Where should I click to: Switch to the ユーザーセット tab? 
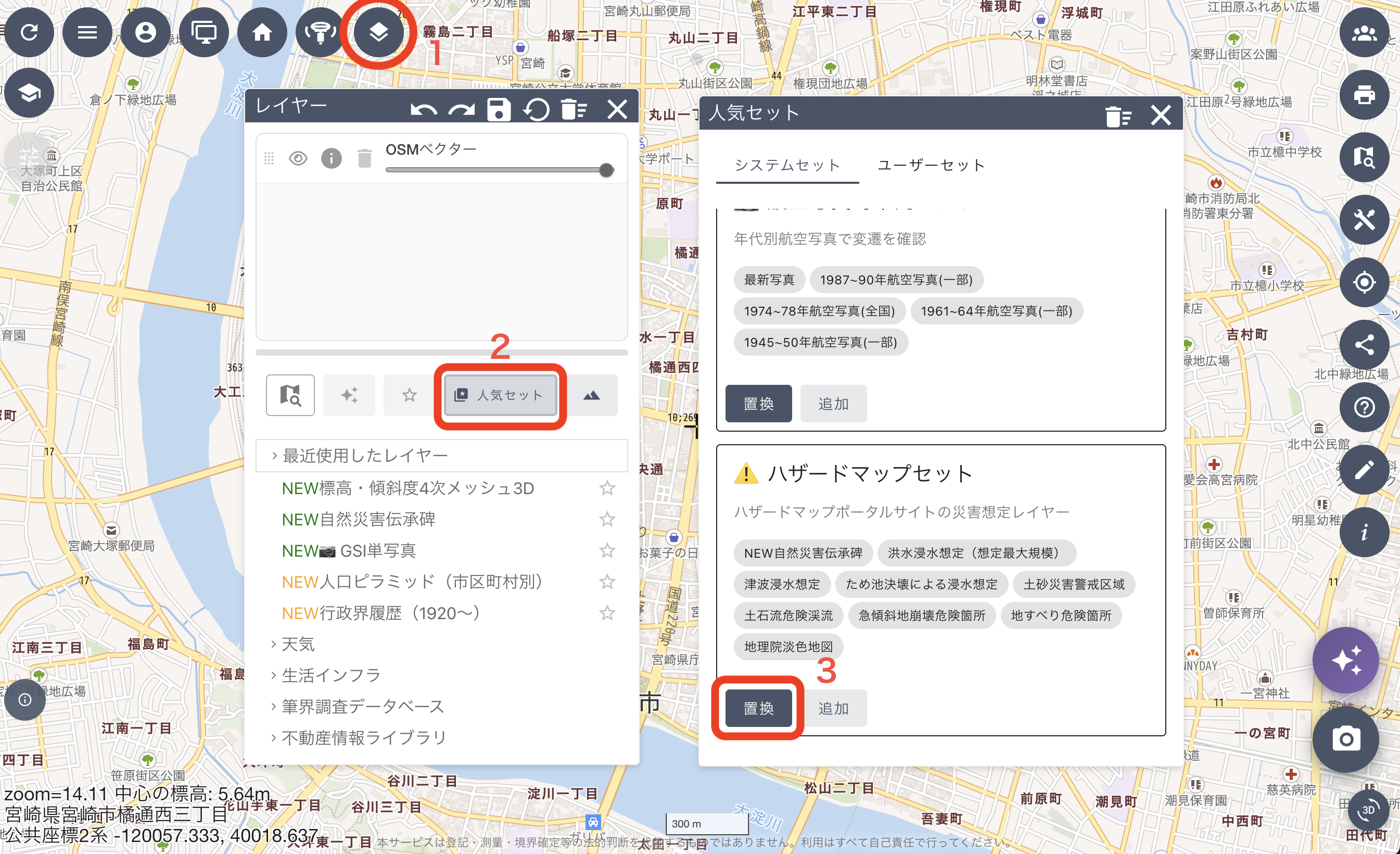[931, 166]
